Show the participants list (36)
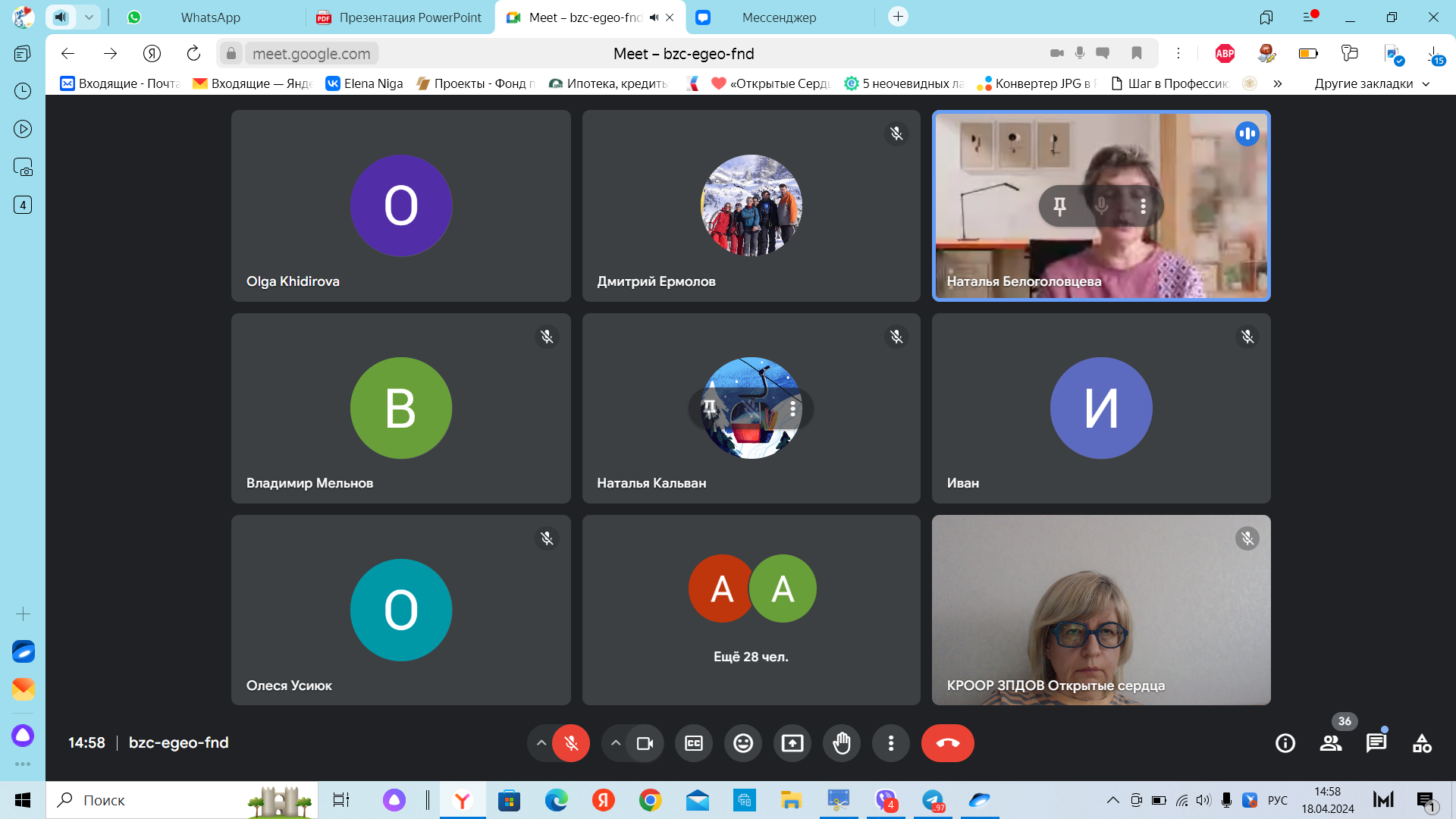The height and width of the screenshot is (819, 1456). pyautogui.click(x=1331, y=743)
